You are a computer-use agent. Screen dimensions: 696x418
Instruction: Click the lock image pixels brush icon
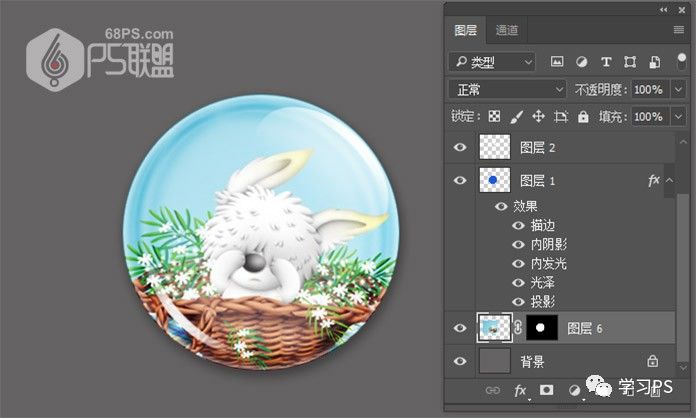[515, 117]
